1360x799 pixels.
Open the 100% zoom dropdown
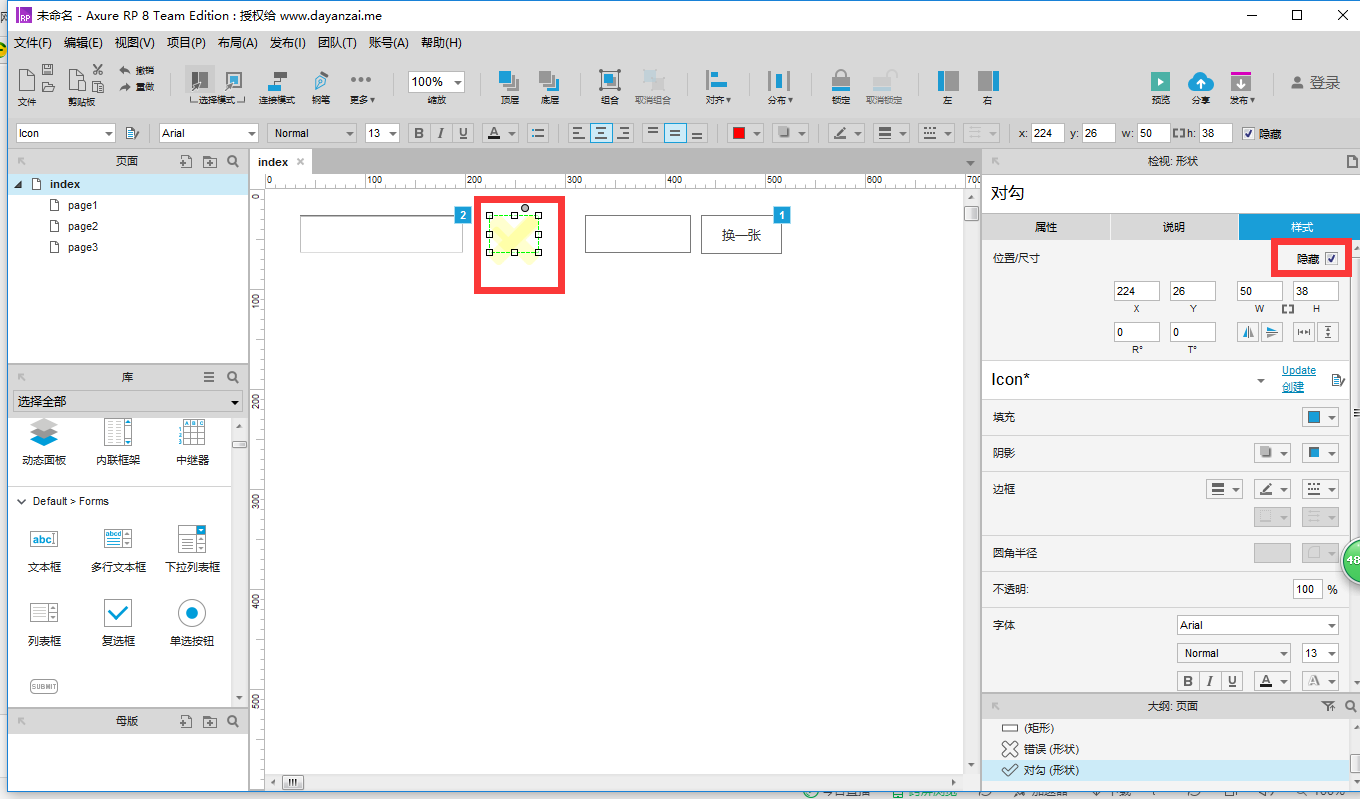pos(436,82)
